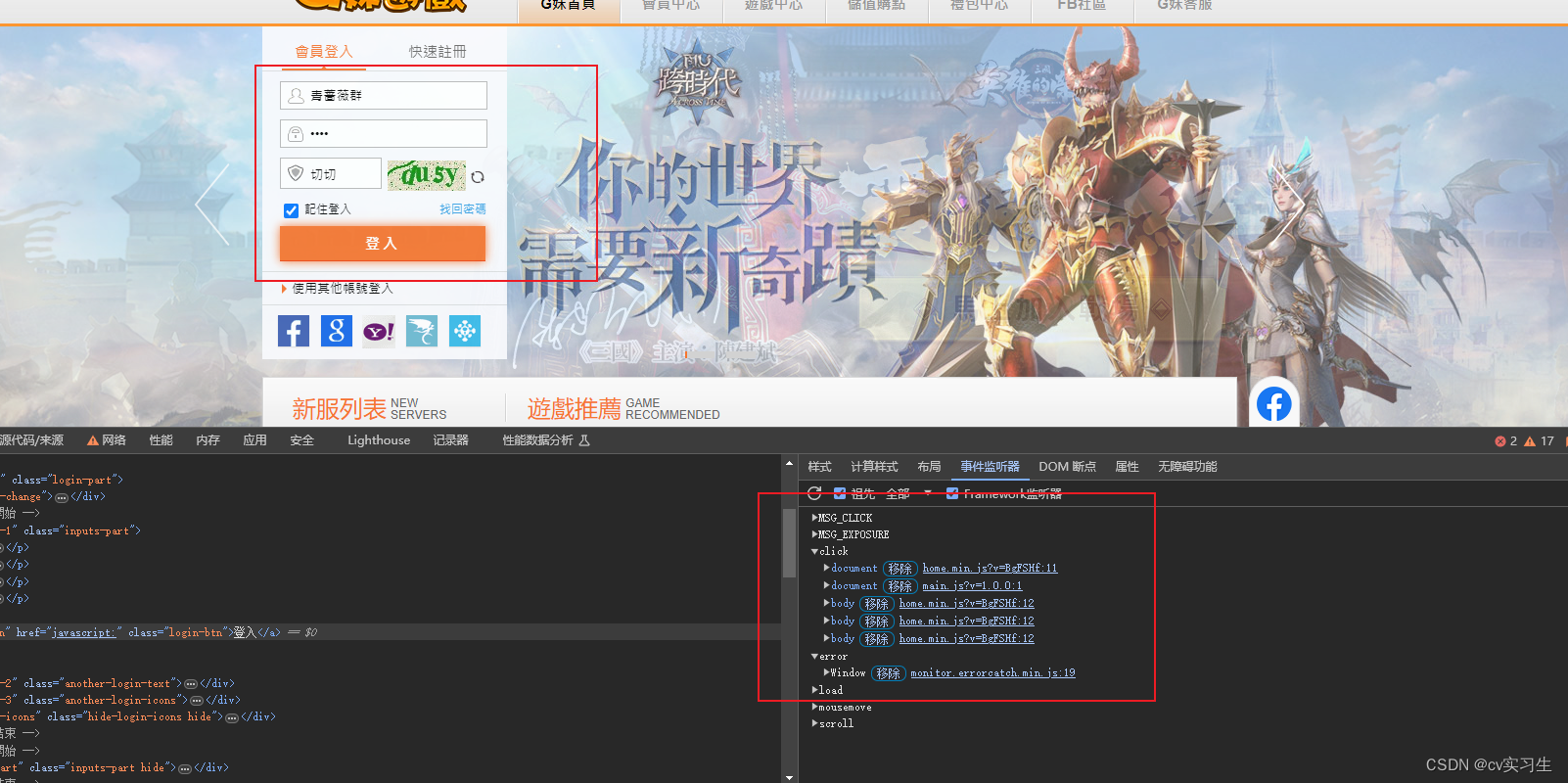Open the 安全 security DevTools tab
The width and height of the screenshot is (1568, 783).
[301, 440]
